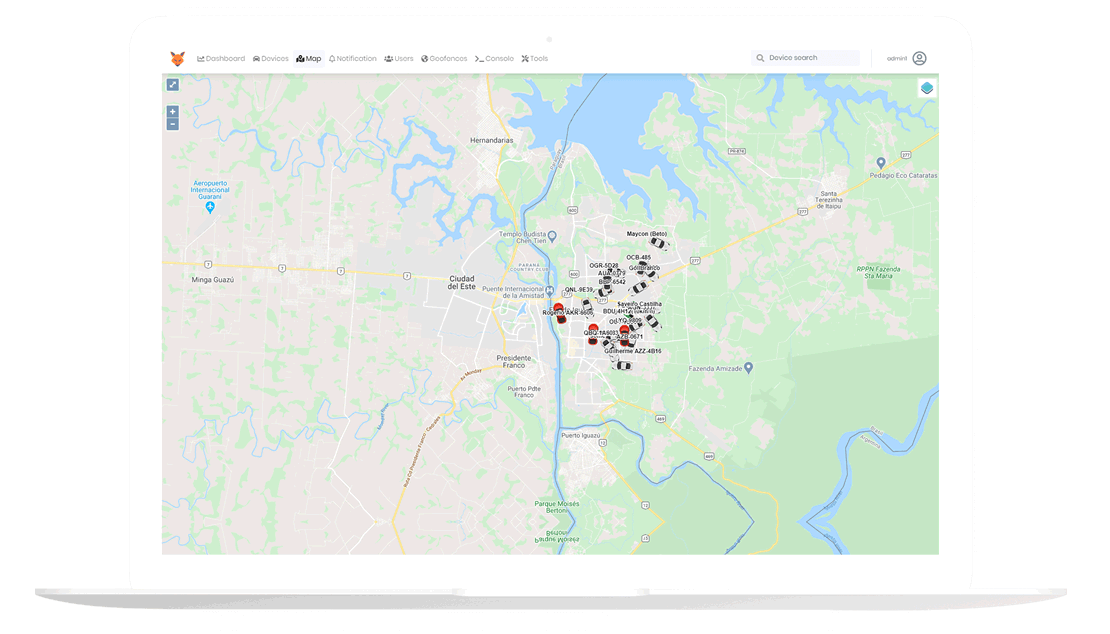Open the Notification menu item
The image size is (1110, 634).
[353, 59]
